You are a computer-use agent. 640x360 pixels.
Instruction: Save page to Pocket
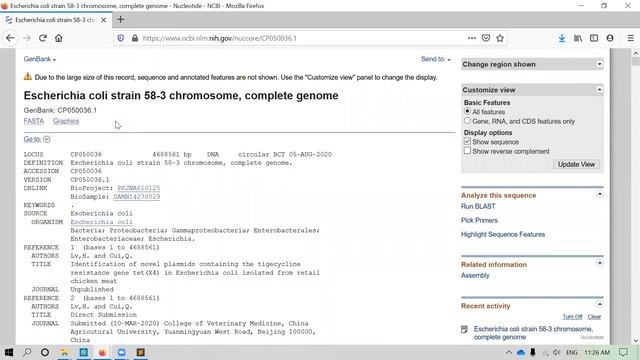(x=486, y=38)
